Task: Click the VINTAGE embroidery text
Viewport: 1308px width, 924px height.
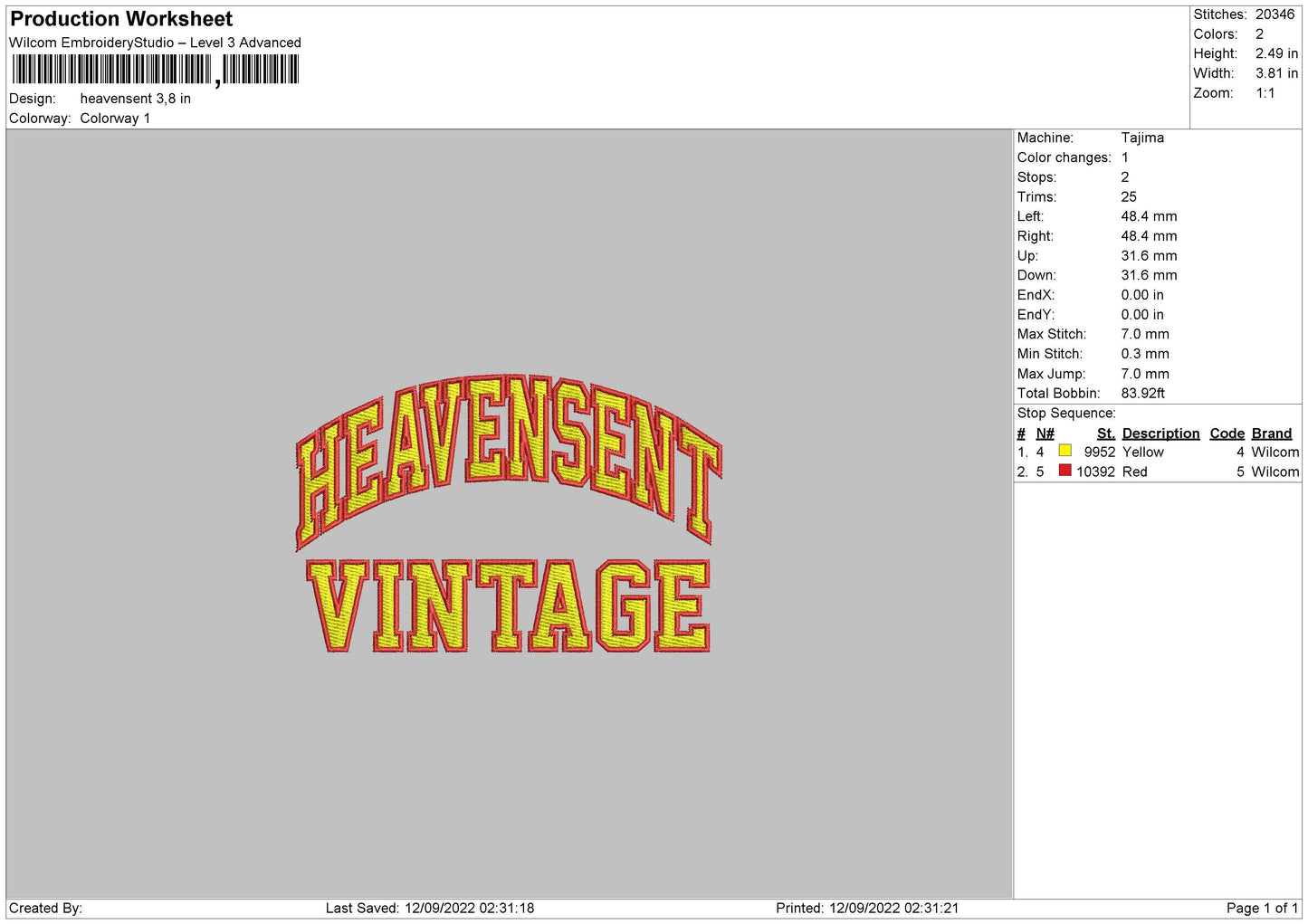Action: tap(509, 605)
